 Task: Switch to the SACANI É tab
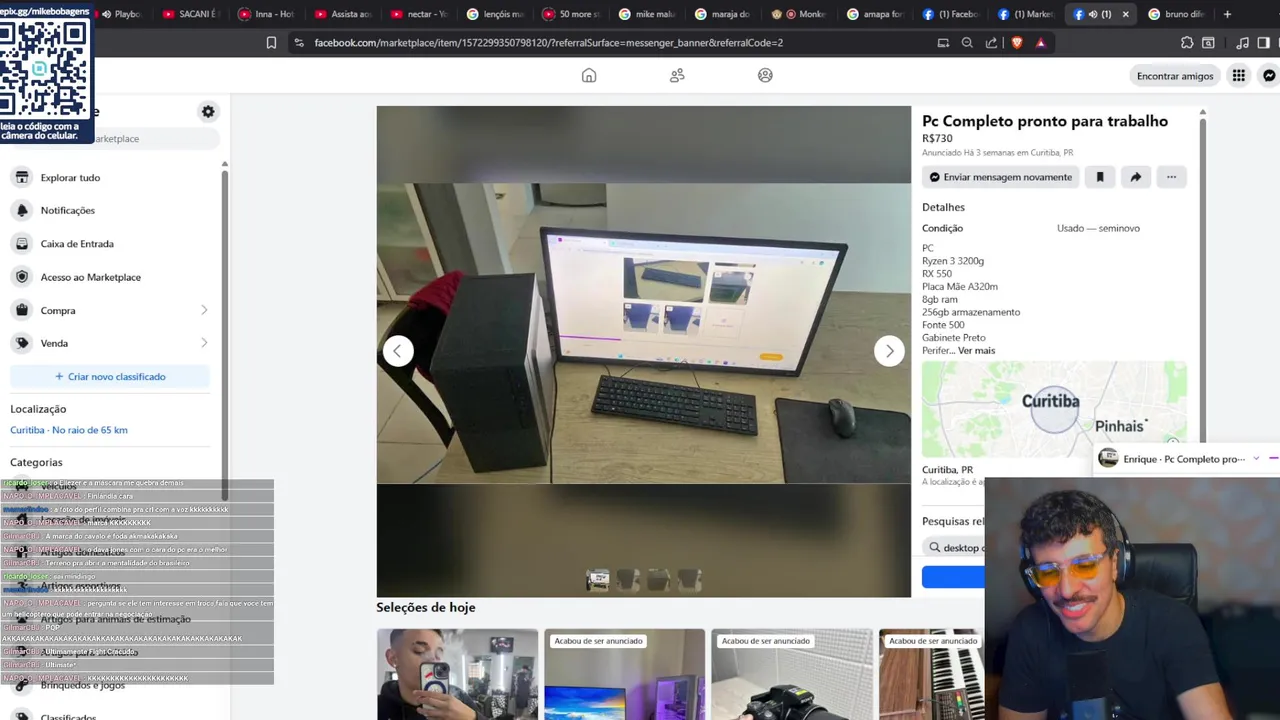pos(190,14)
